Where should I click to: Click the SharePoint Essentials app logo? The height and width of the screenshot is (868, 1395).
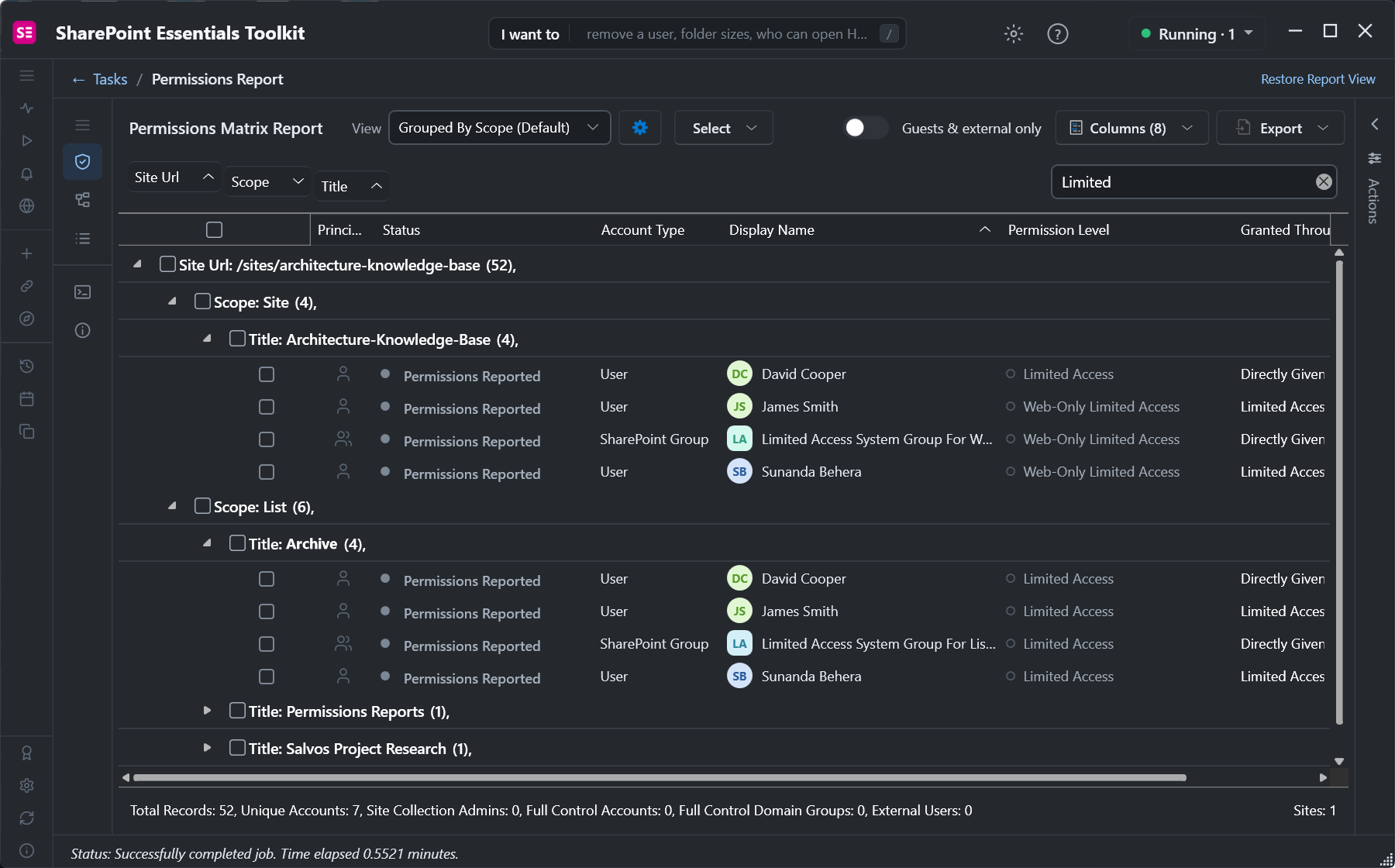point(25,33)
